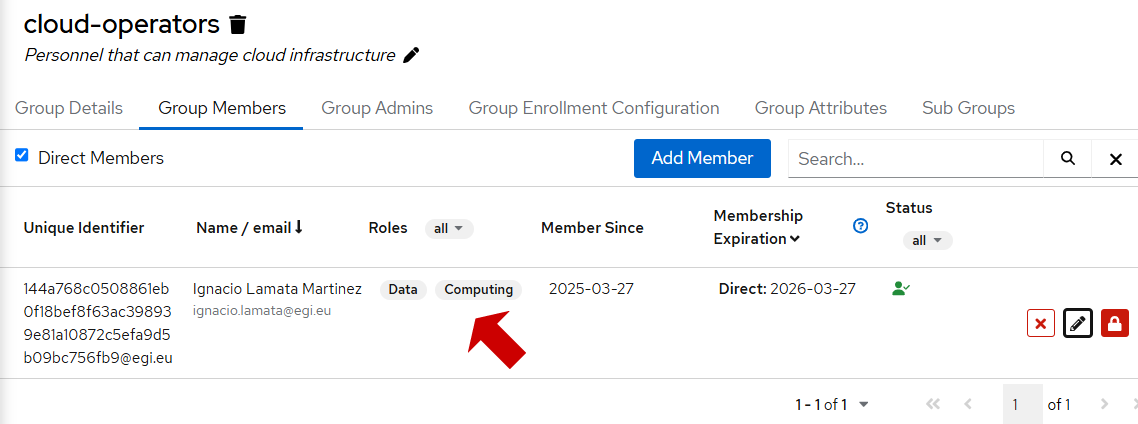The image size is (1138, 424).
Task: Click the Direct: 2026-03-27 expiration value
Action: (787, 289)
